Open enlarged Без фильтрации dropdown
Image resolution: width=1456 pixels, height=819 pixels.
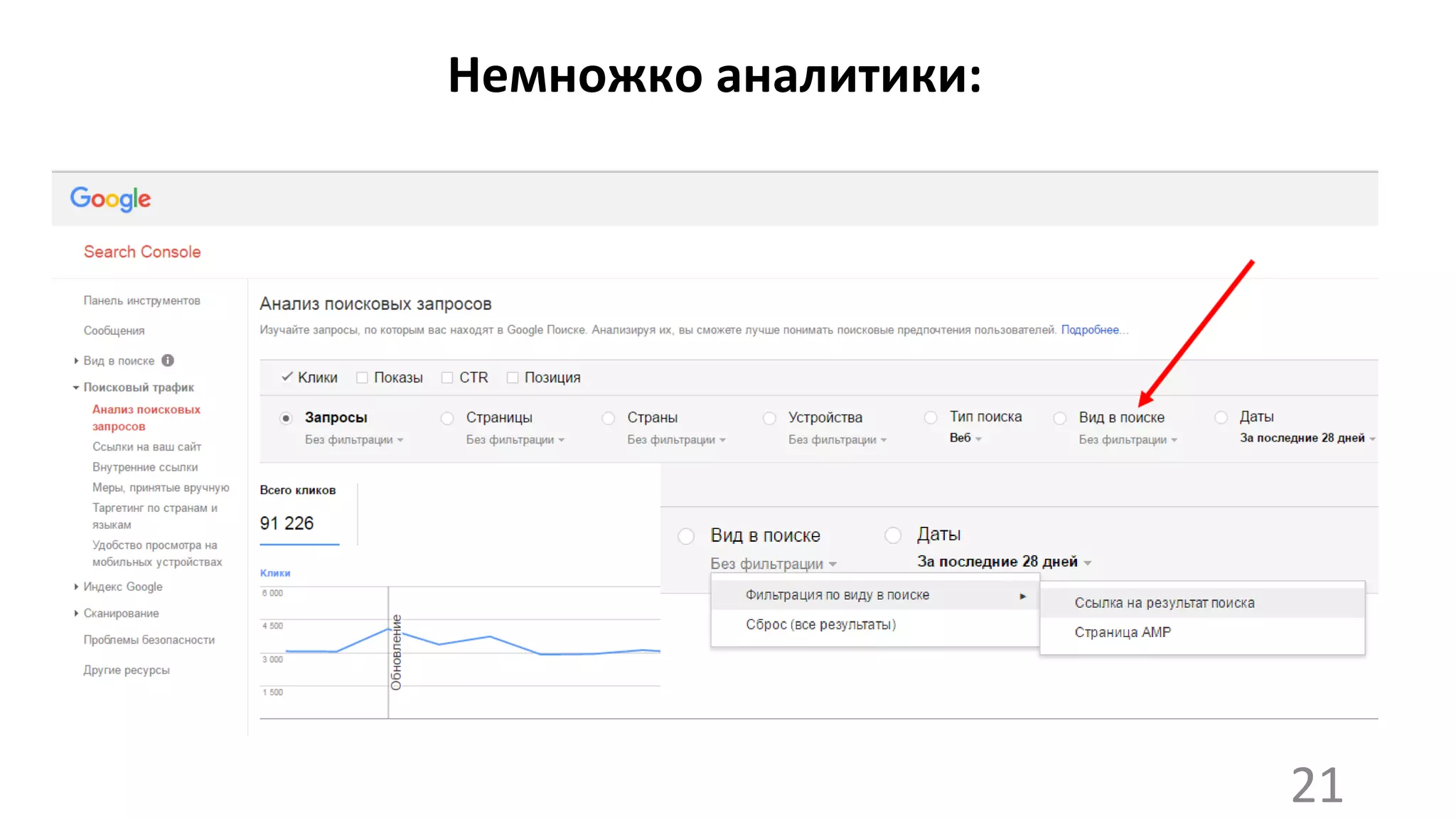(773, 564)
